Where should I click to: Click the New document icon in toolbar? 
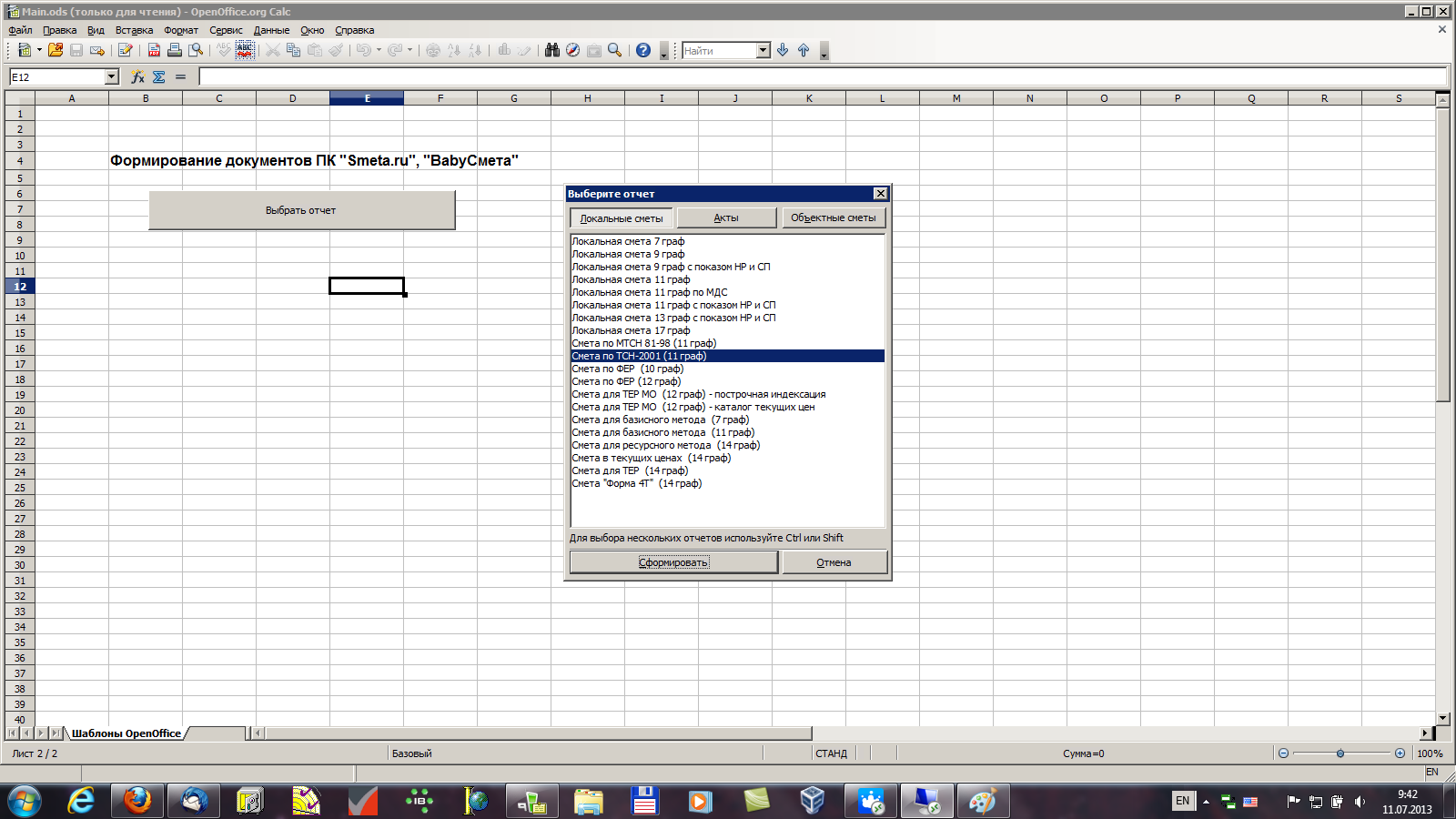click(x=25, y=50)
